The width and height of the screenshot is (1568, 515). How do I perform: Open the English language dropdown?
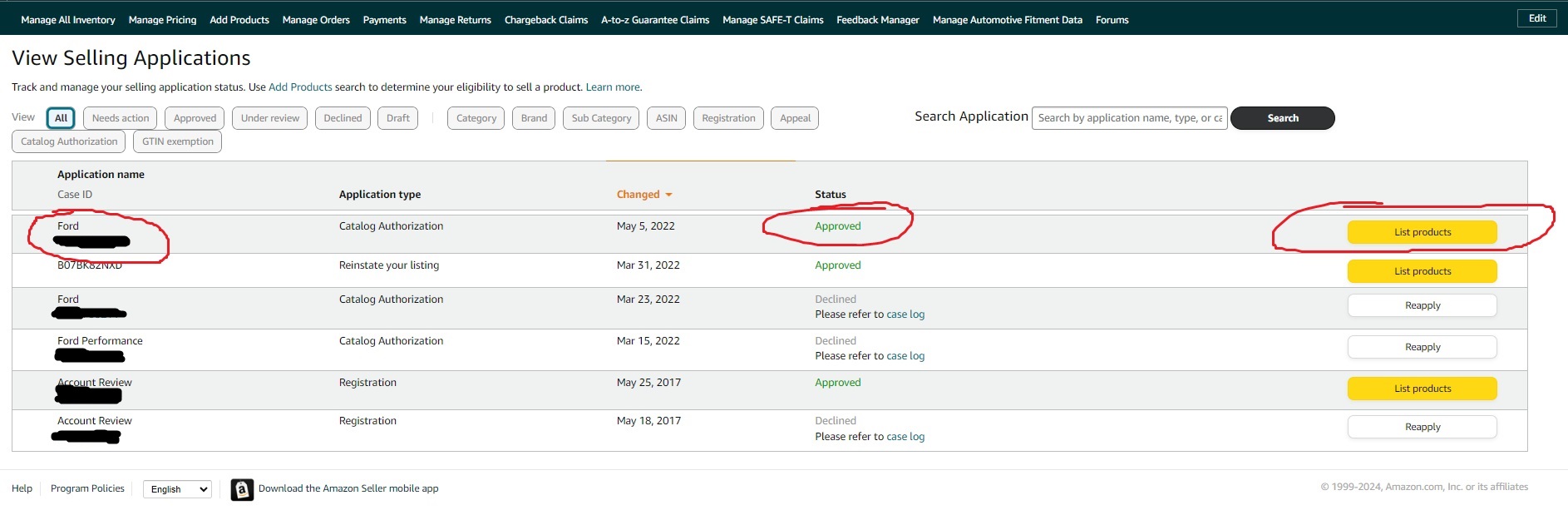(178, 489)
